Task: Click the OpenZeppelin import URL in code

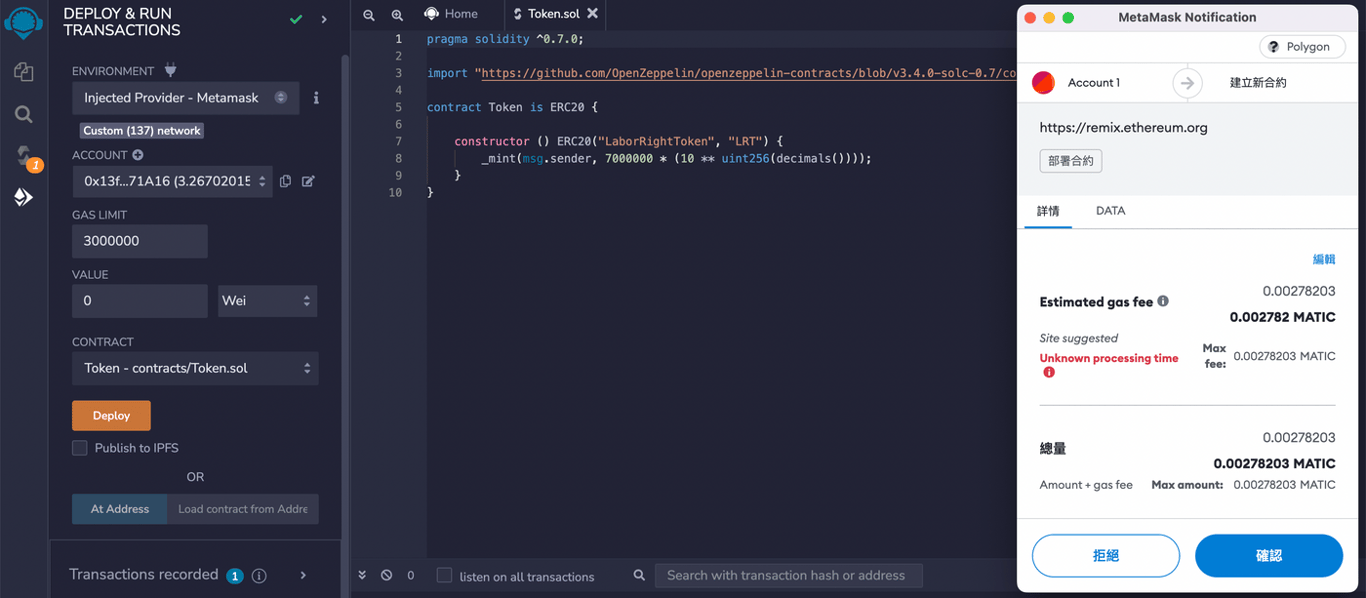Action: (749, 73)
